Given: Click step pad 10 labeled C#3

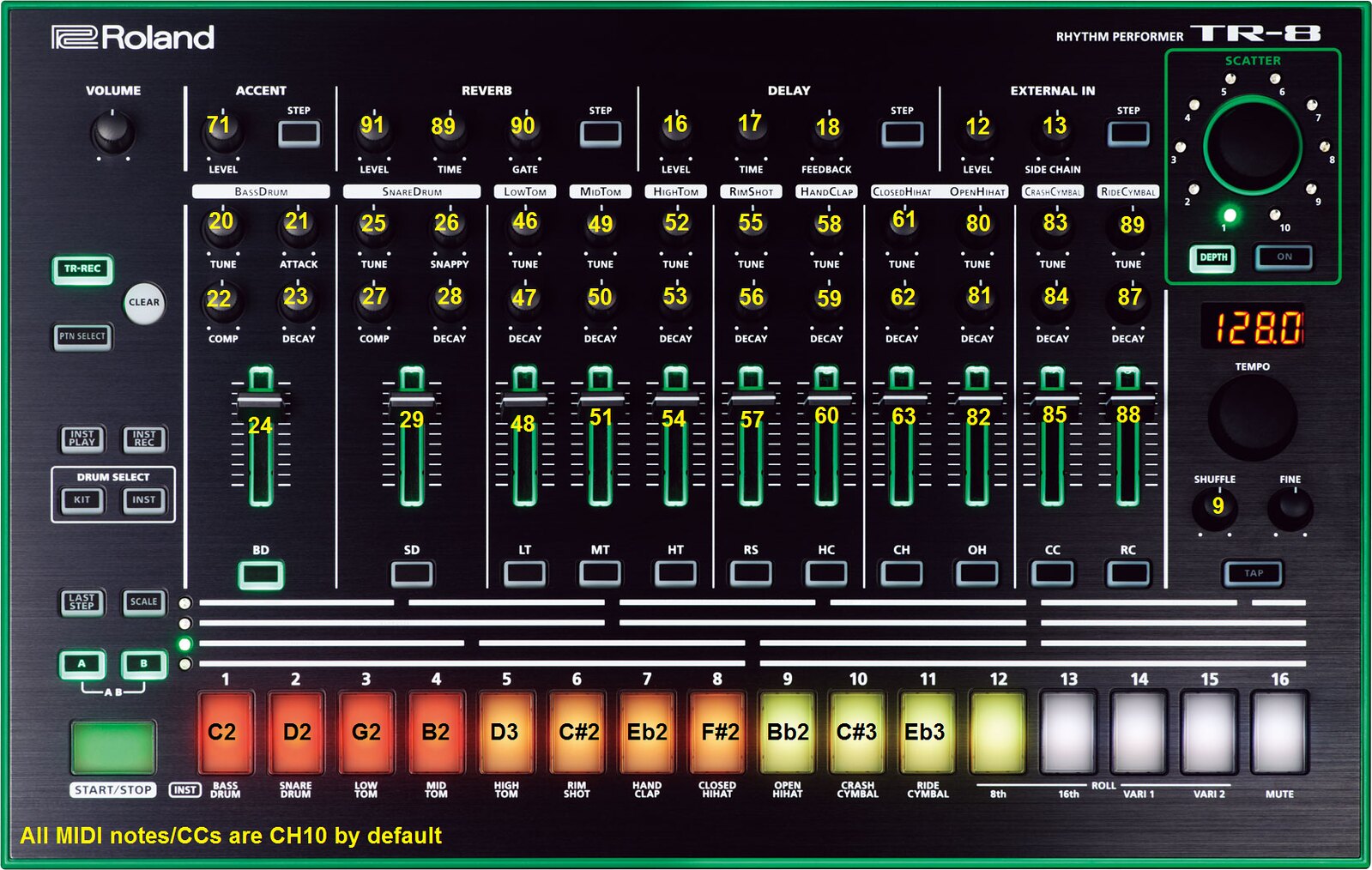Looking at the screenshot, I should coord(858,733).
